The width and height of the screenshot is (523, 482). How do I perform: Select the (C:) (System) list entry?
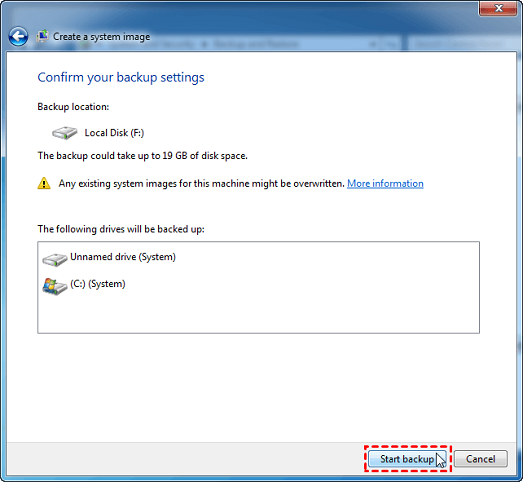[84, 286]
